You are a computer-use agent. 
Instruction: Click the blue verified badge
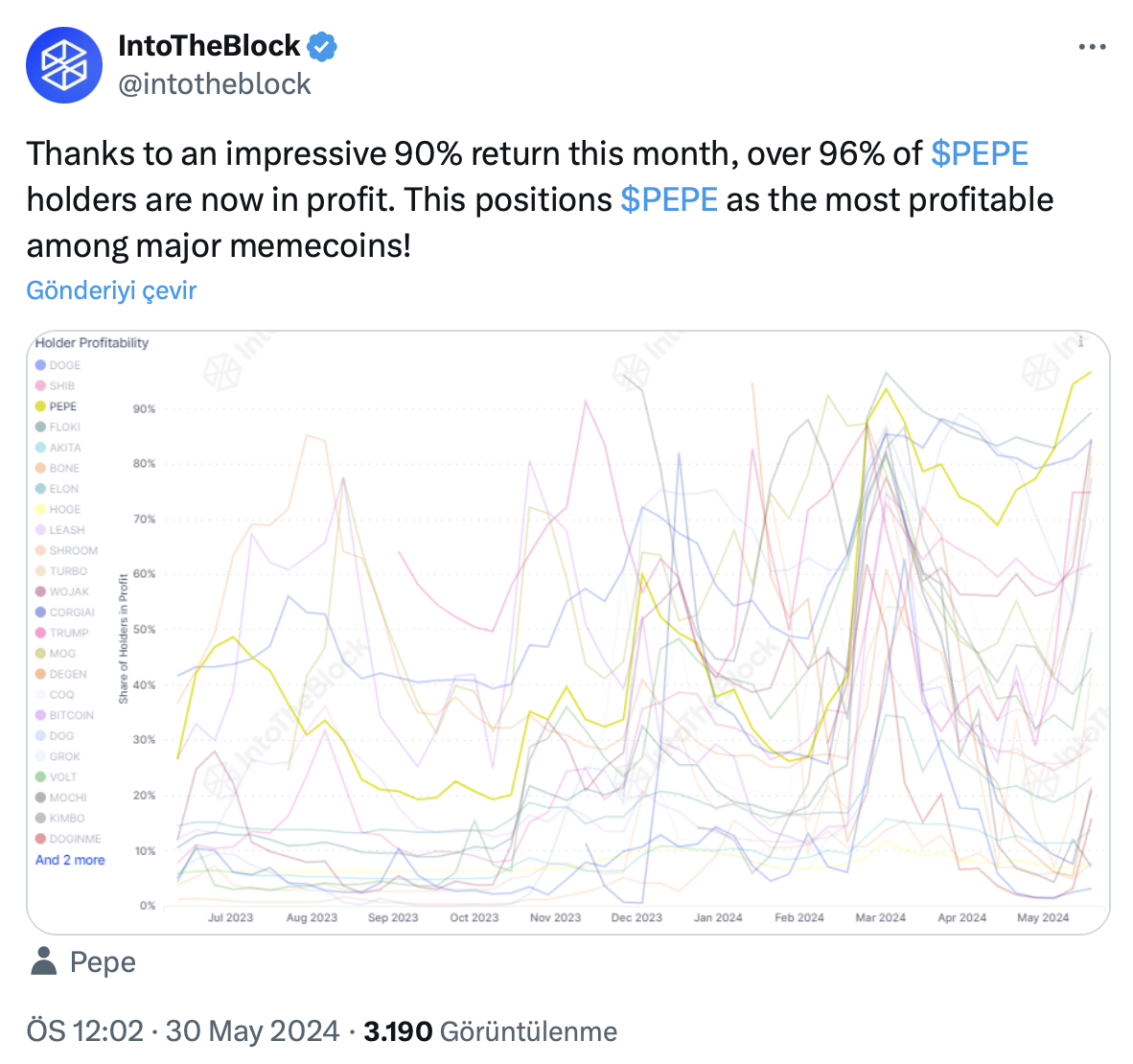click(x=322, y=47)
